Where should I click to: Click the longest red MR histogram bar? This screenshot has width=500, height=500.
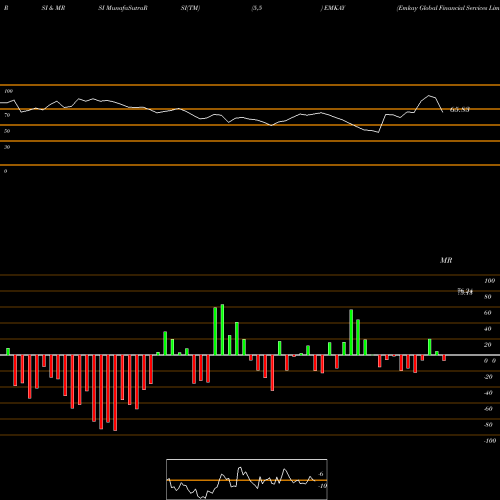[115, 393]
